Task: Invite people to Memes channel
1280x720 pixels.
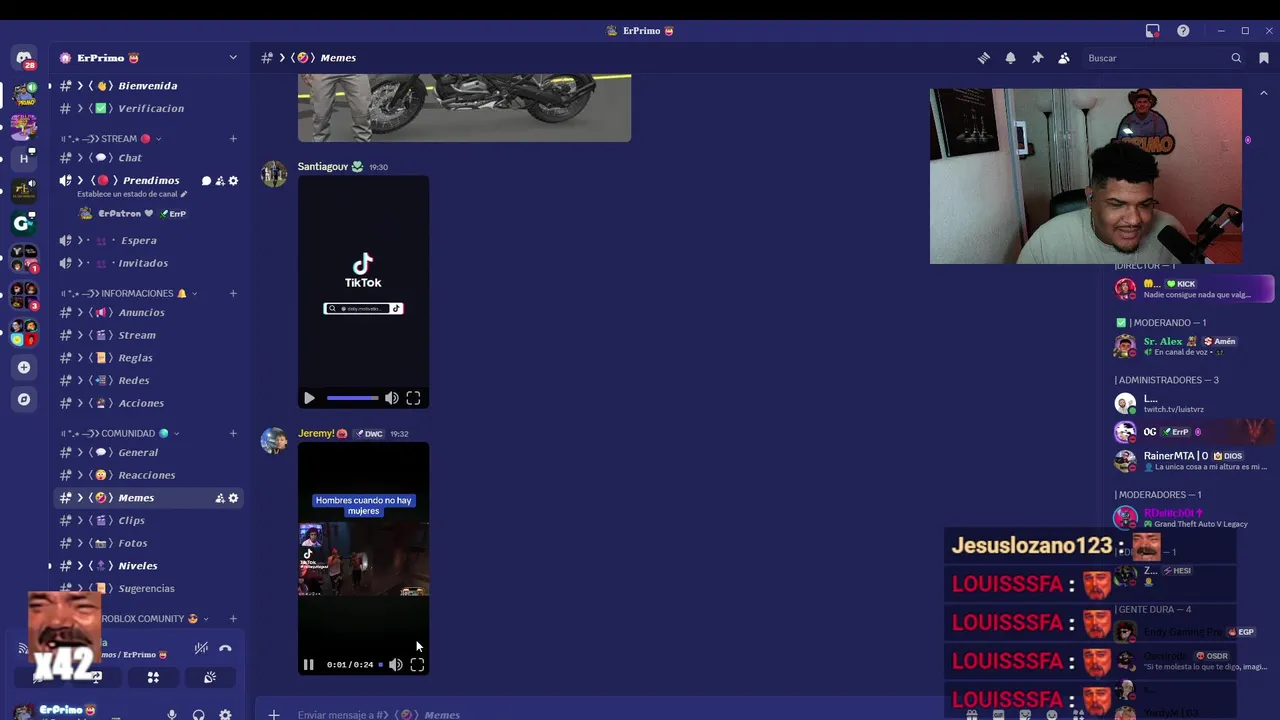Action: coord(220,498)
